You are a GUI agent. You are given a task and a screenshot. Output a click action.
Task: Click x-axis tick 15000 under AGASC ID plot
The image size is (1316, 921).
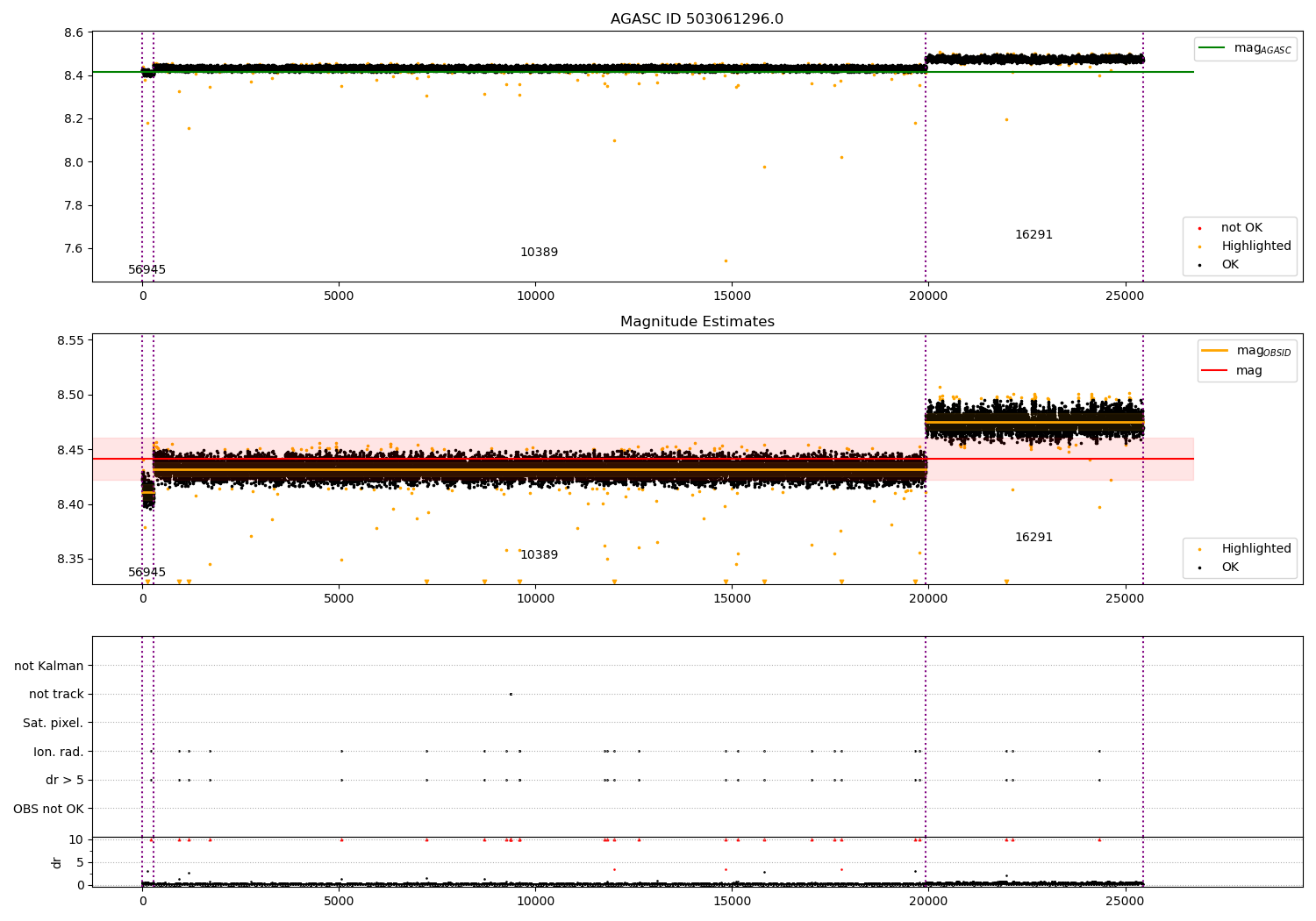coord(732,296)
